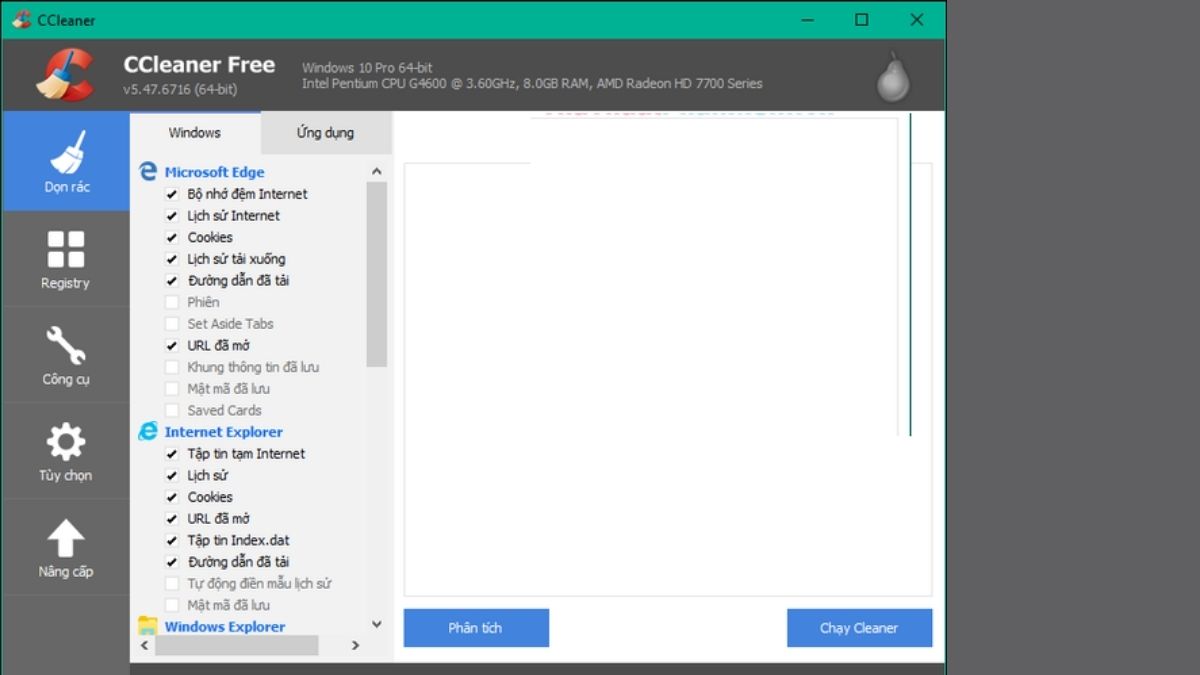Open the Tùy chọn gear settings
This screenshot has width=1200, height=675.
pos(66,451)
